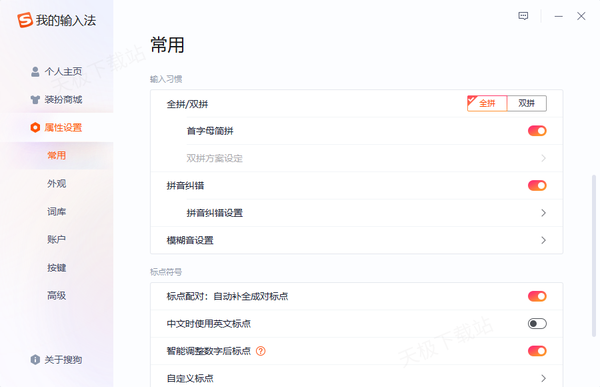The width and height of the screenshot is (600, 387).
Task: Open 拼音纠错设置 chevron
Action: tap(543, 213)
